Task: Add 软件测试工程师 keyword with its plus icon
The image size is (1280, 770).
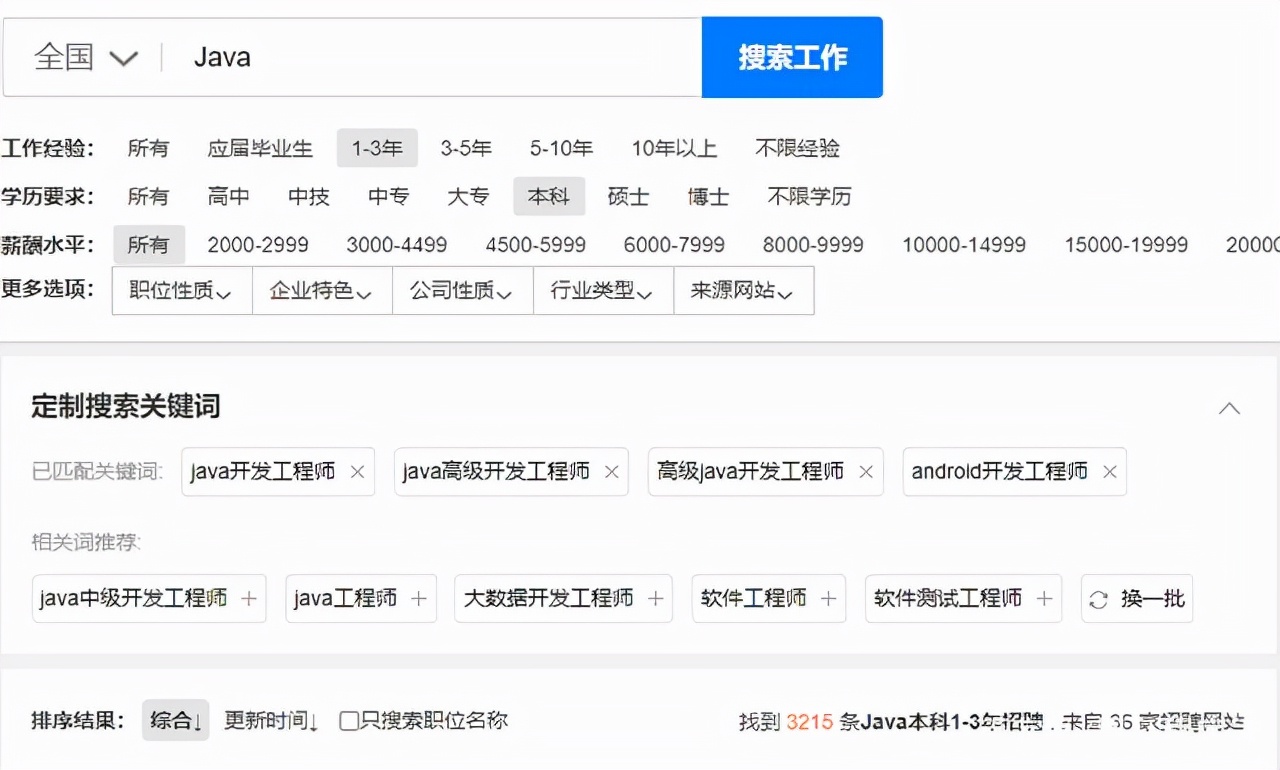Action: (x=1044, y=599)
